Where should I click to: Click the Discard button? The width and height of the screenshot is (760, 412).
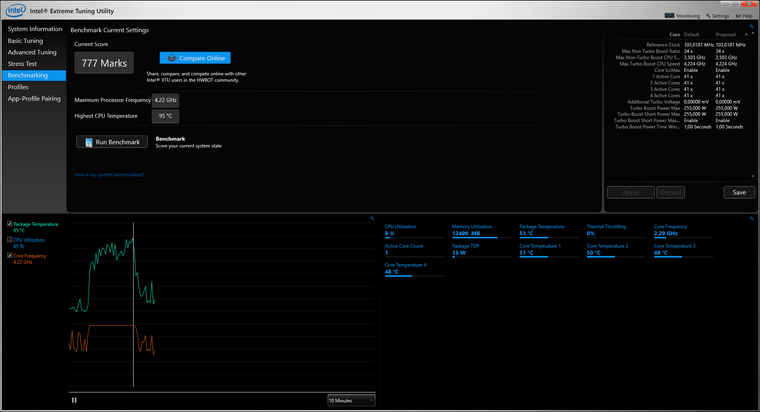point(671,192)
